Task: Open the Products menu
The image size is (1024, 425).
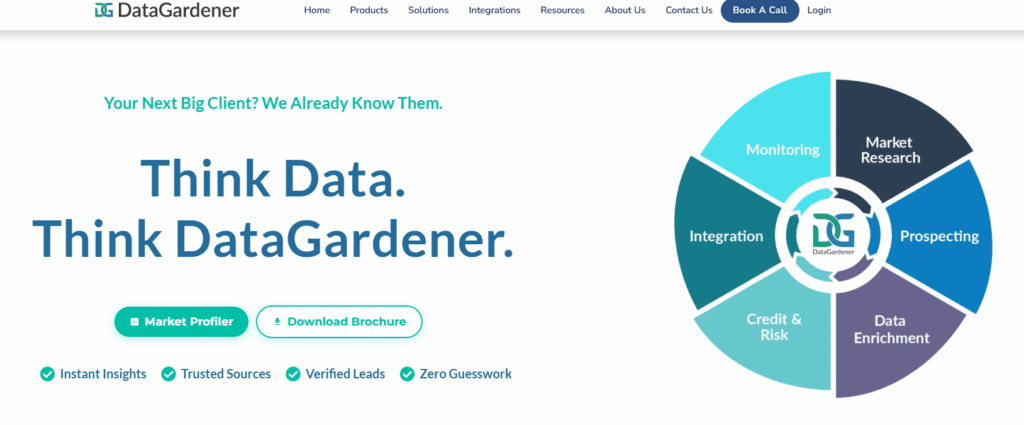Action: [x=369, y=10]
